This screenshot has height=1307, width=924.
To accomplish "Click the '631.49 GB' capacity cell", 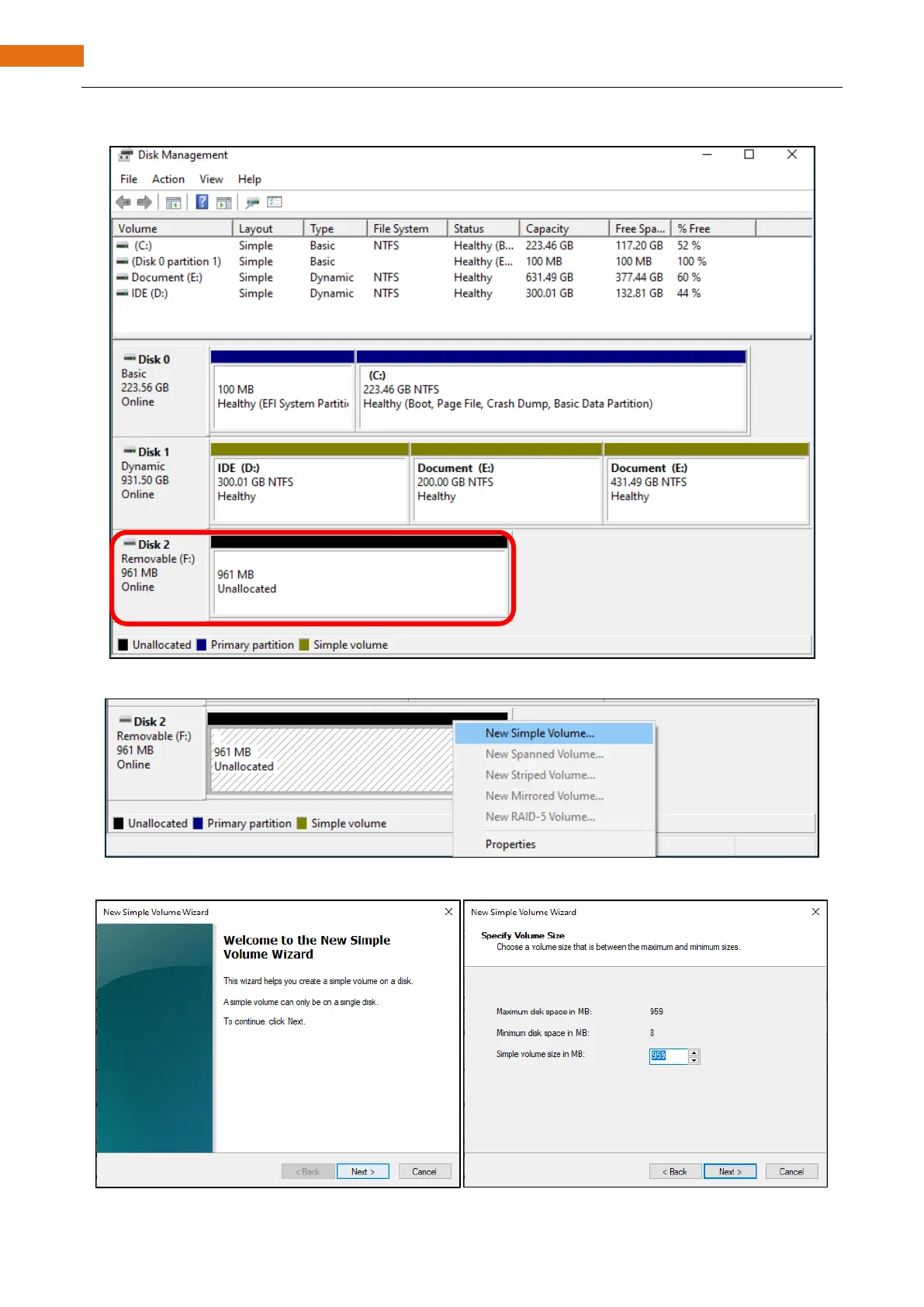I will coord(549,277).
